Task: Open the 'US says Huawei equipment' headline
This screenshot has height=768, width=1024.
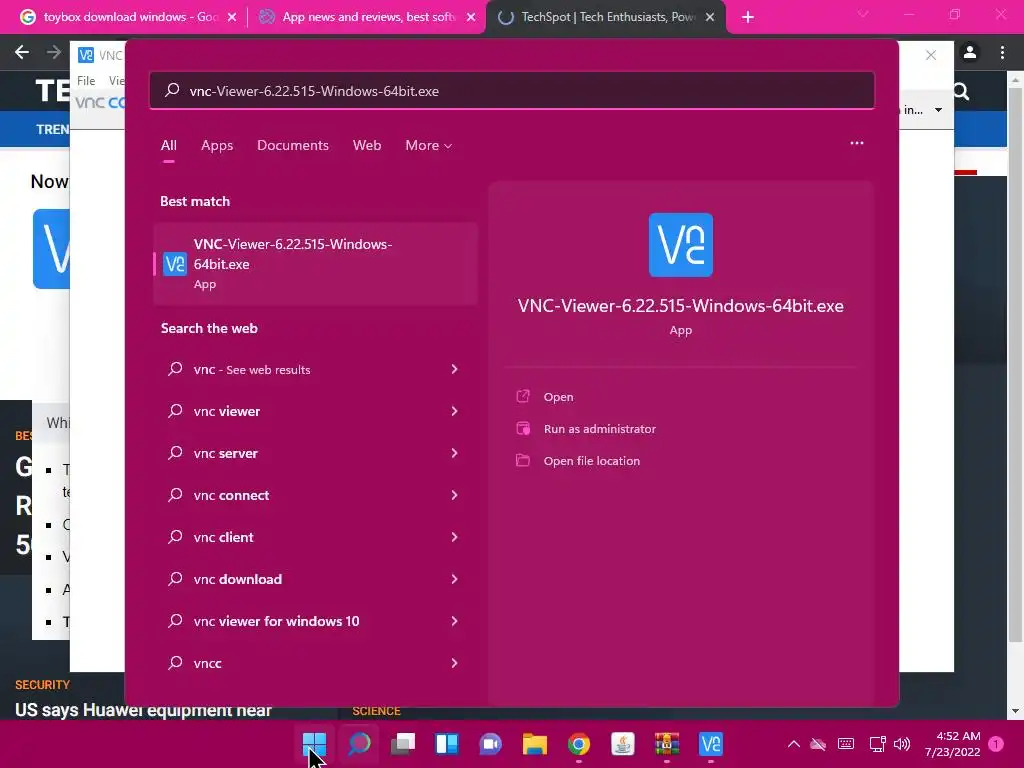Action: (143, 710)
